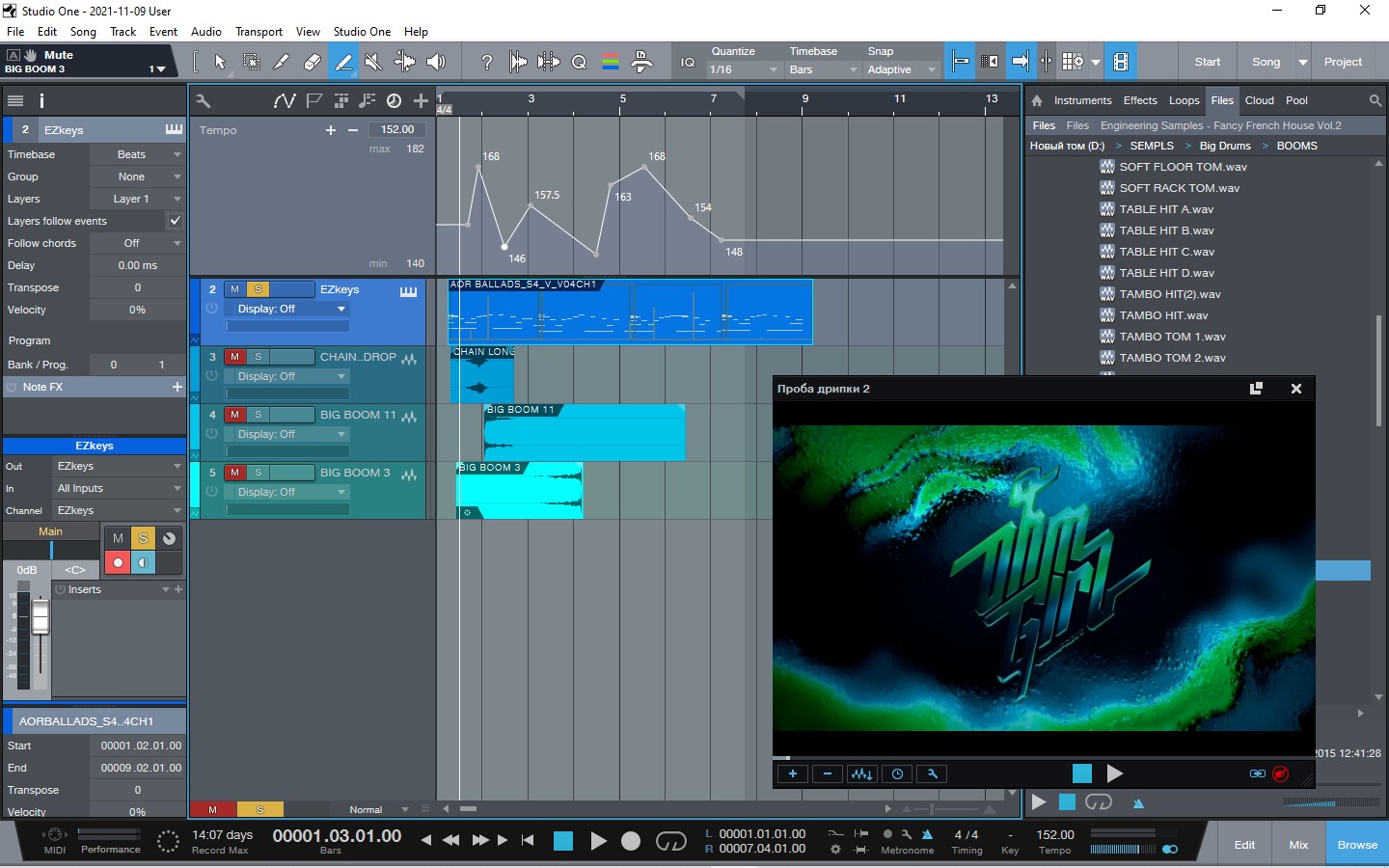This screenshot has width=1389, height=868.
Task: Open the Macros color bars icon
Action: [x=611, y=63]
